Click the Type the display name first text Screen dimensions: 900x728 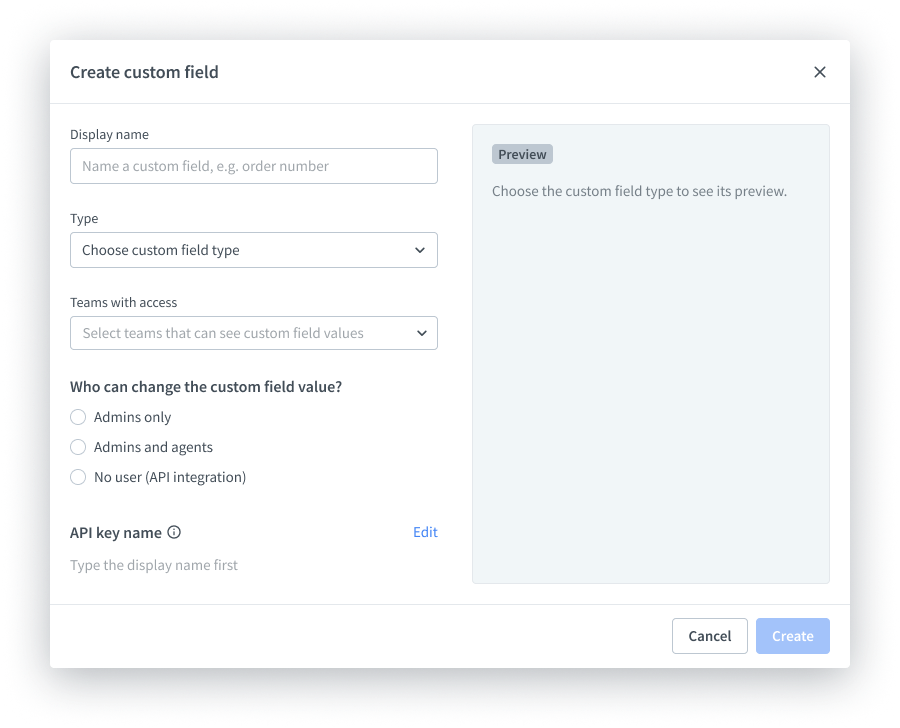(154, 565)
